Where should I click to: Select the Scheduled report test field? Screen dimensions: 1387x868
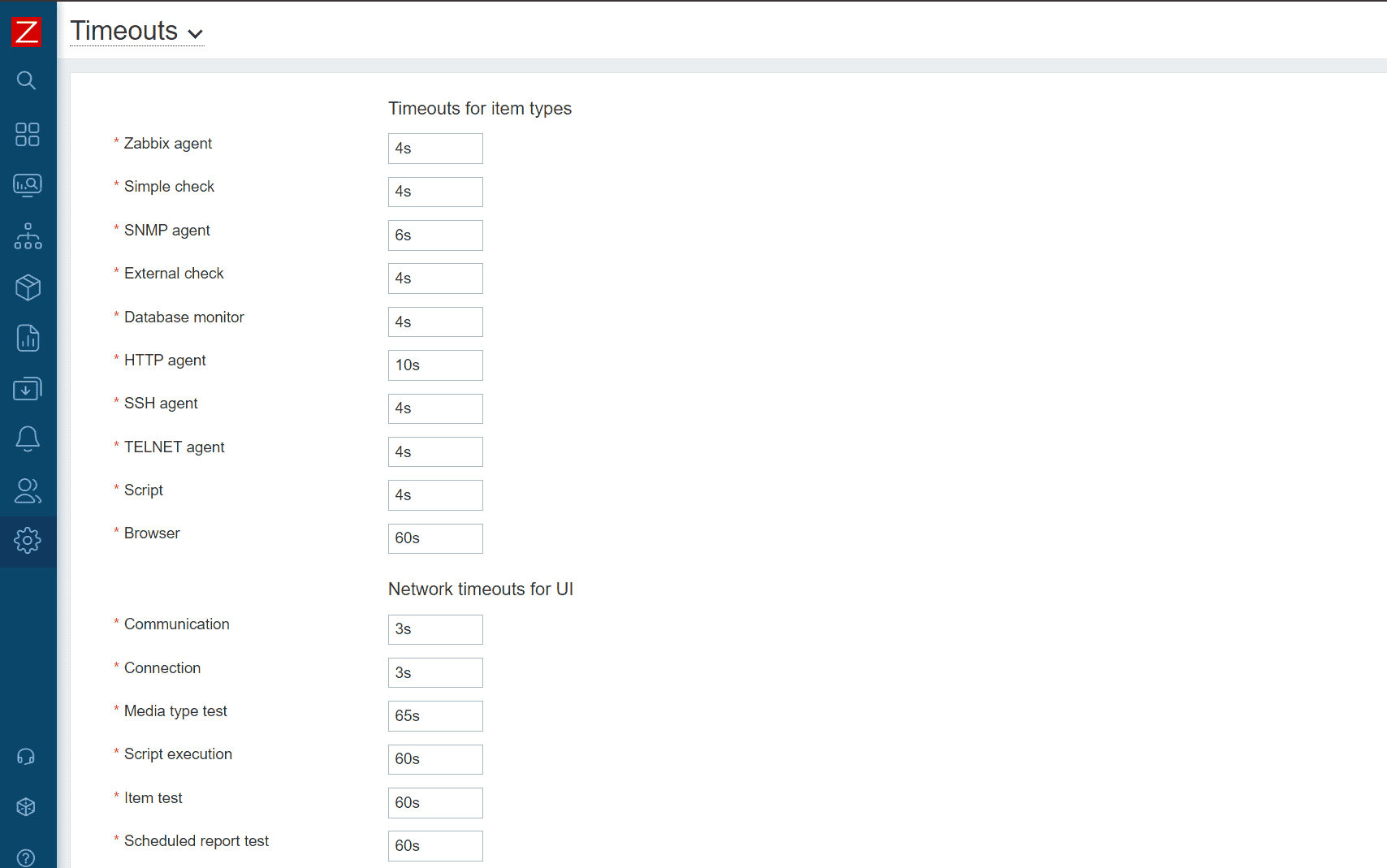[x=435, y=845]
